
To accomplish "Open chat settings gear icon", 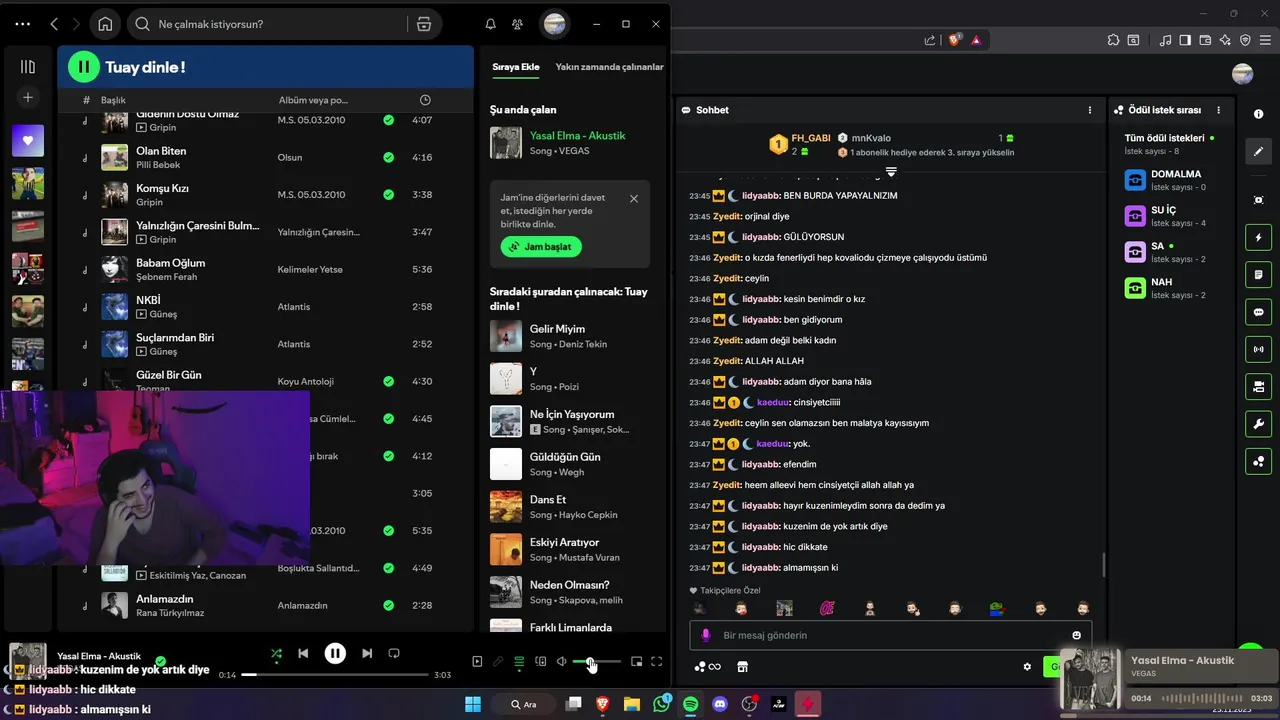I will click(1027, 667).
